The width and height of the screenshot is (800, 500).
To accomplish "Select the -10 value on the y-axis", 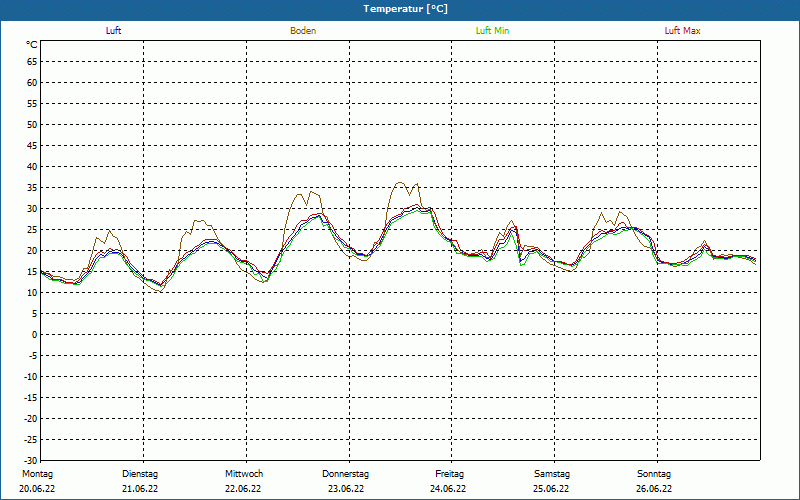I will [31, 377].
